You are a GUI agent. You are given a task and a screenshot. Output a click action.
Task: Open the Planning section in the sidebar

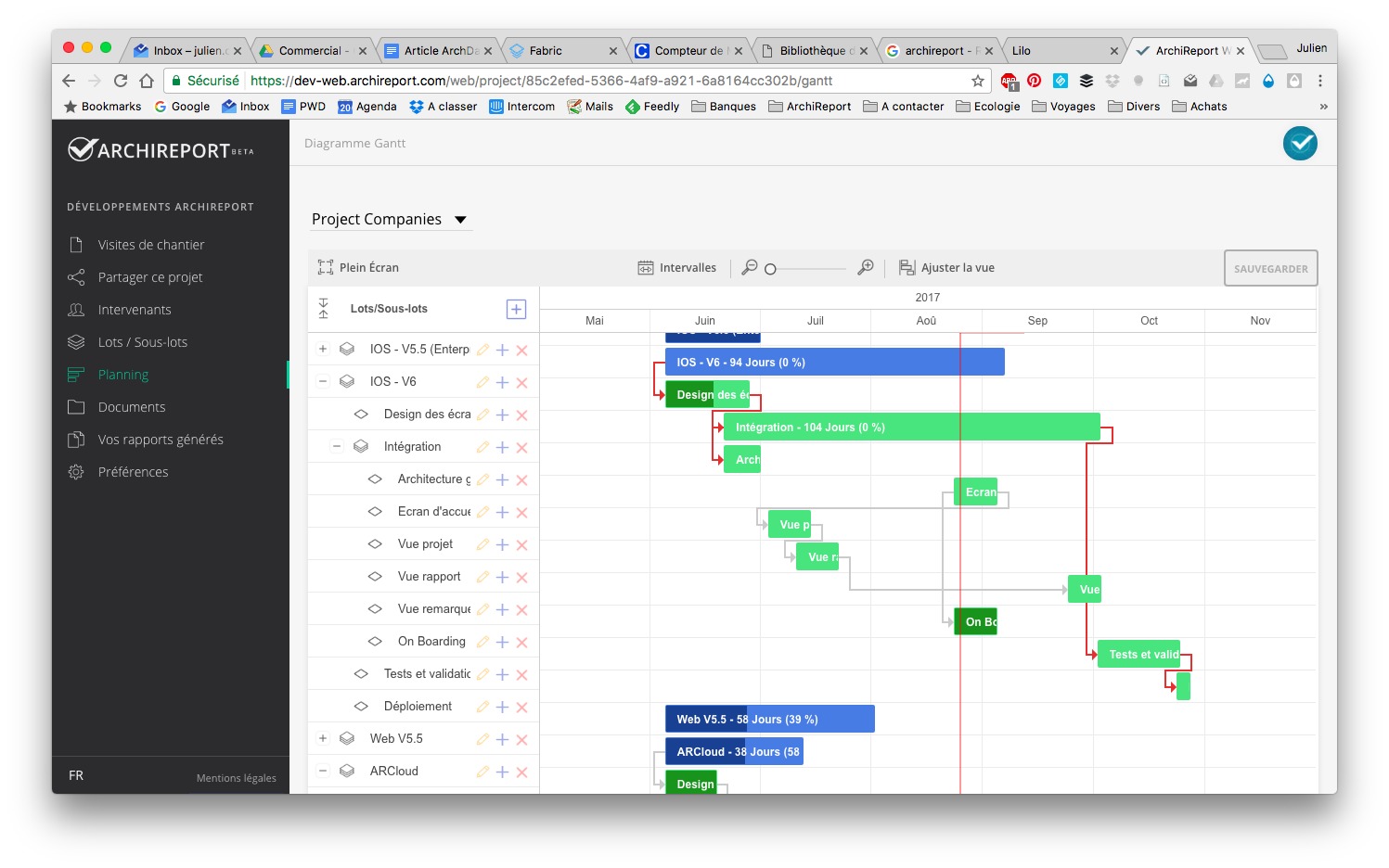122,374
